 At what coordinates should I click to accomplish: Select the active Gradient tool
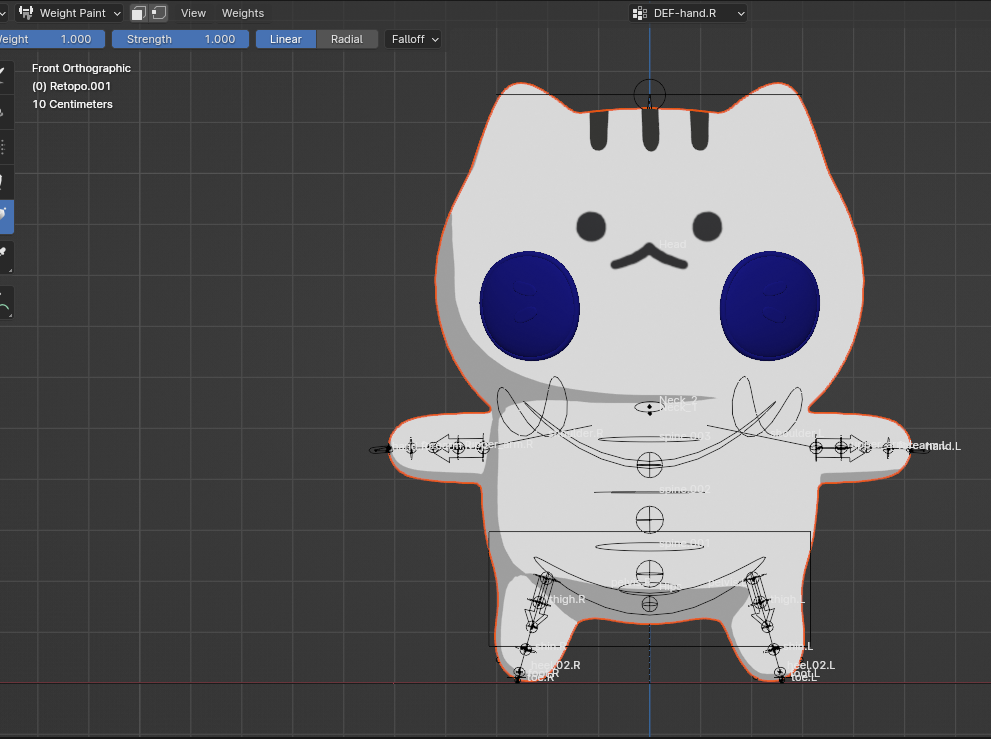pos(6,217)
